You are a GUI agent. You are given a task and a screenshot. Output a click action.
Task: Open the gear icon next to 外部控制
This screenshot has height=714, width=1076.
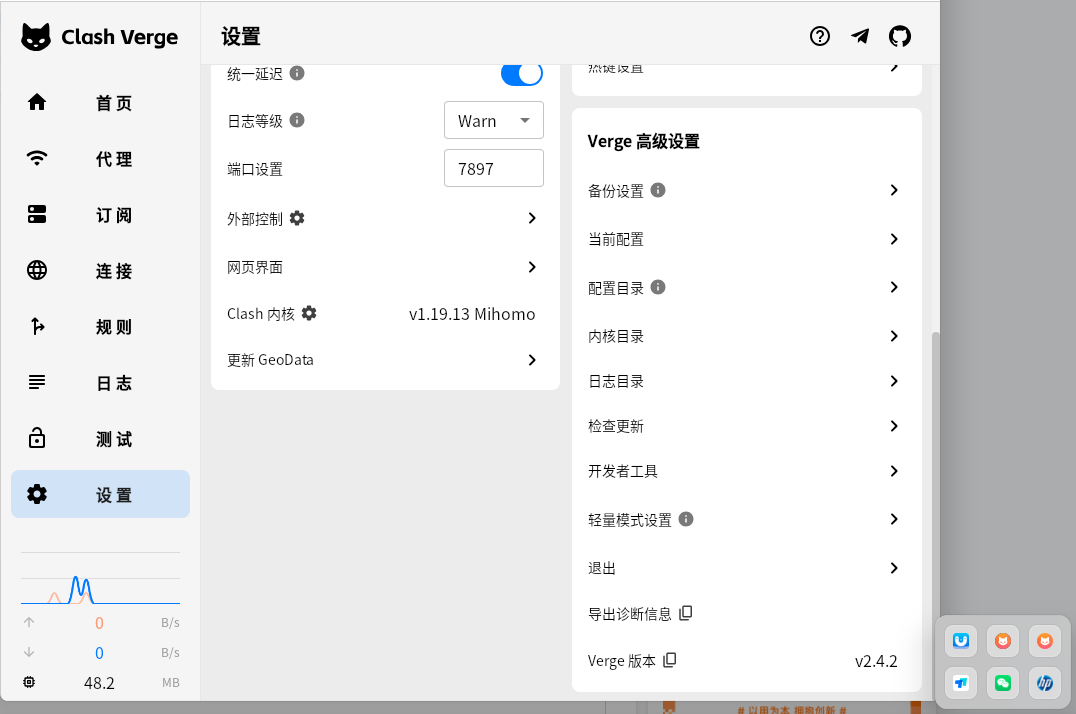click(297, 218)
